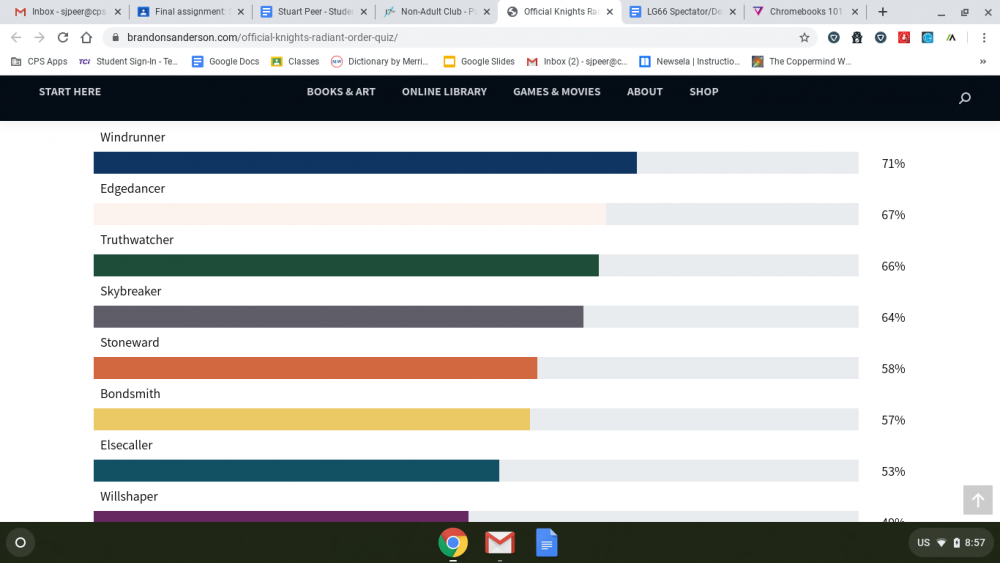Image resolution: width=1000 pixels, height=563 pixels.
Task: Open a new browser tab
Action: [x=883, y=11]
